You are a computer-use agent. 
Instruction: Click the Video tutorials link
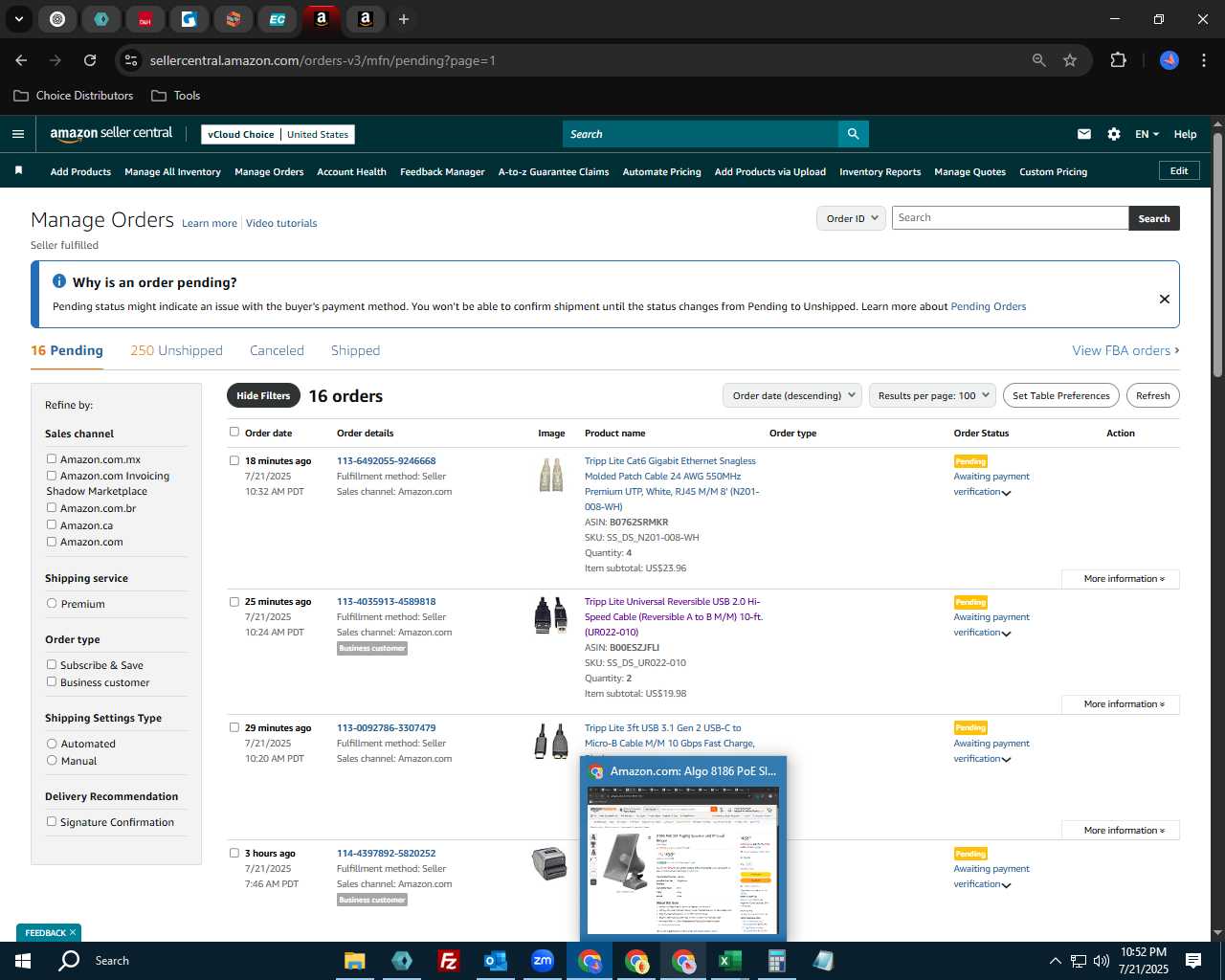click(281, 223)
